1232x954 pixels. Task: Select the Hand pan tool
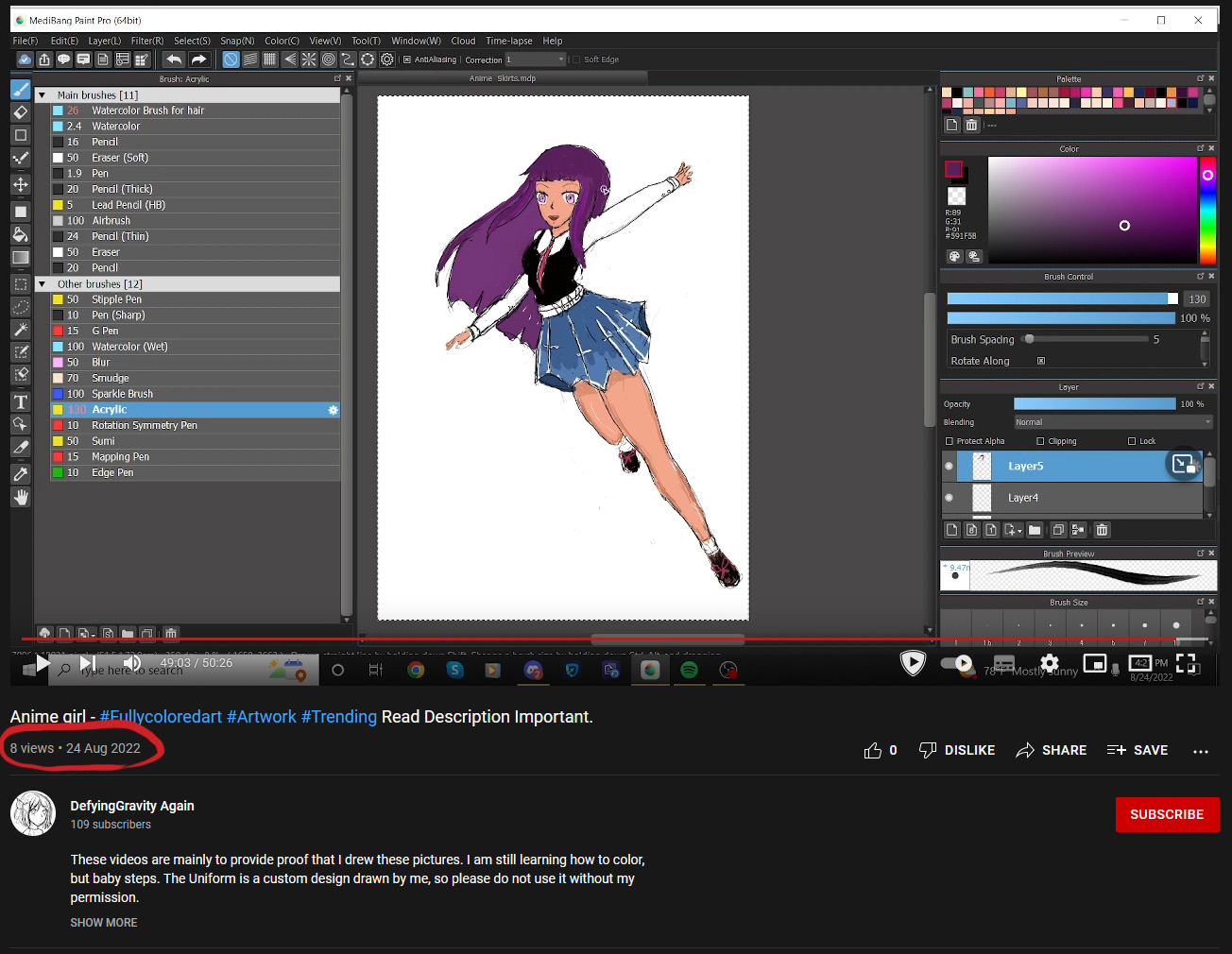[21, 497]
